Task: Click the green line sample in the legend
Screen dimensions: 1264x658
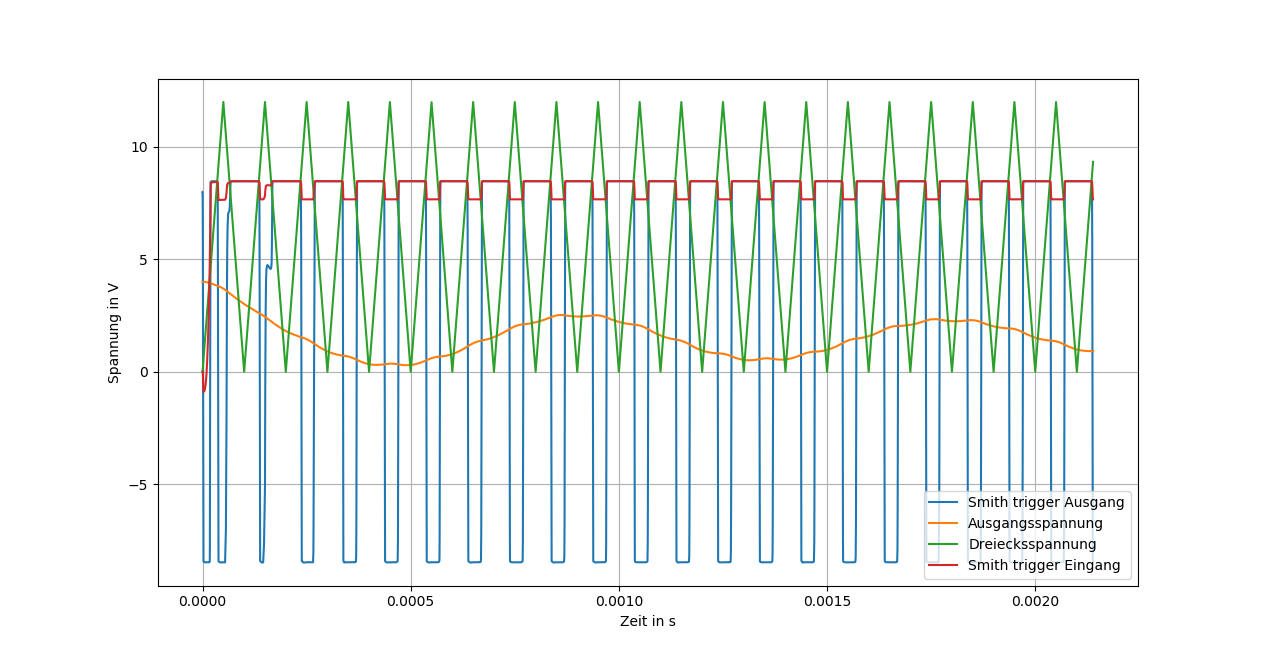Action: 944,544
